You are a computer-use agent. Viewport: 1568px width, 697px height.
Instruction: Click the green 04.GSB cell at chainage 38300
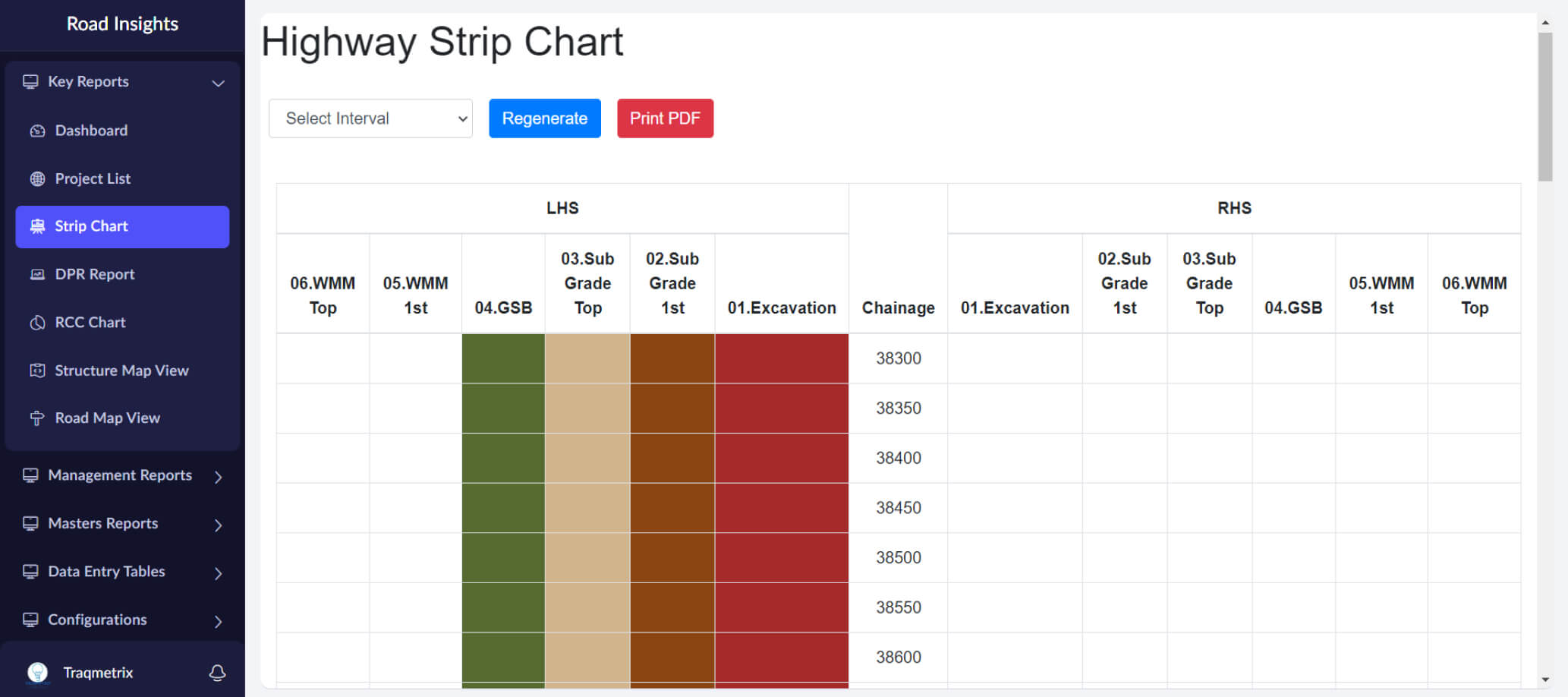pos(502,358)
